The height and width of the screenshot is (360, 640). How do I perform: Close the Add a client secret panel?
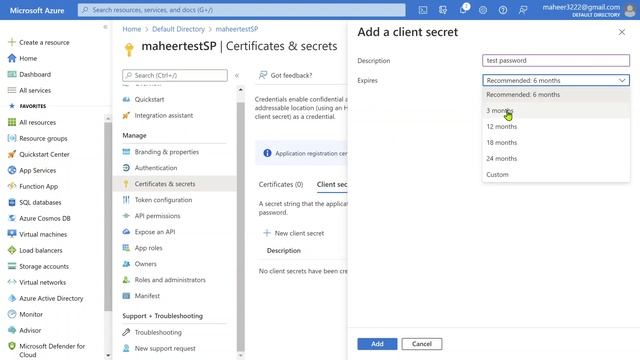622,32
